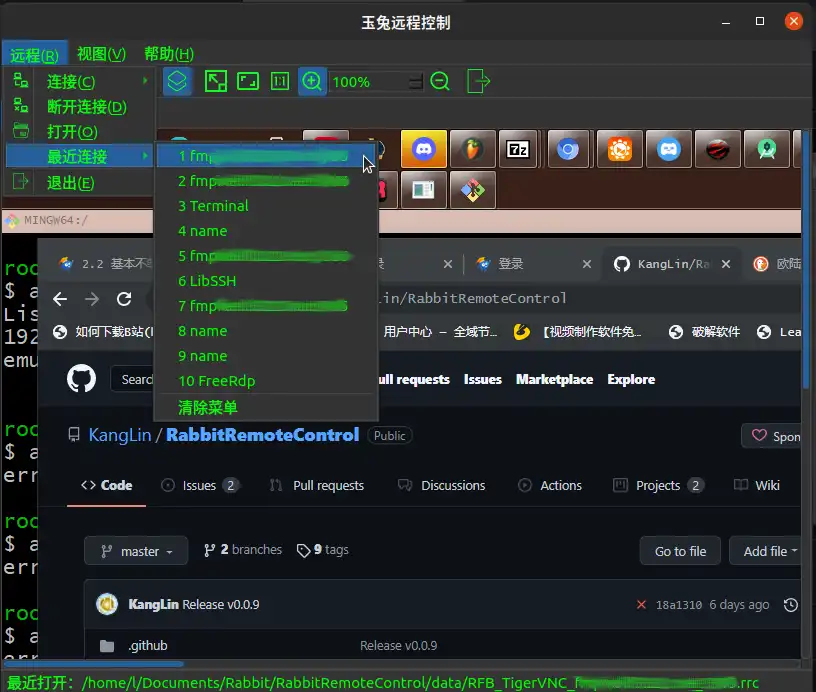Click the Chromium browser icon
Image resolution: width=816 pixels, height=692 pixels.
click(568, 149)
